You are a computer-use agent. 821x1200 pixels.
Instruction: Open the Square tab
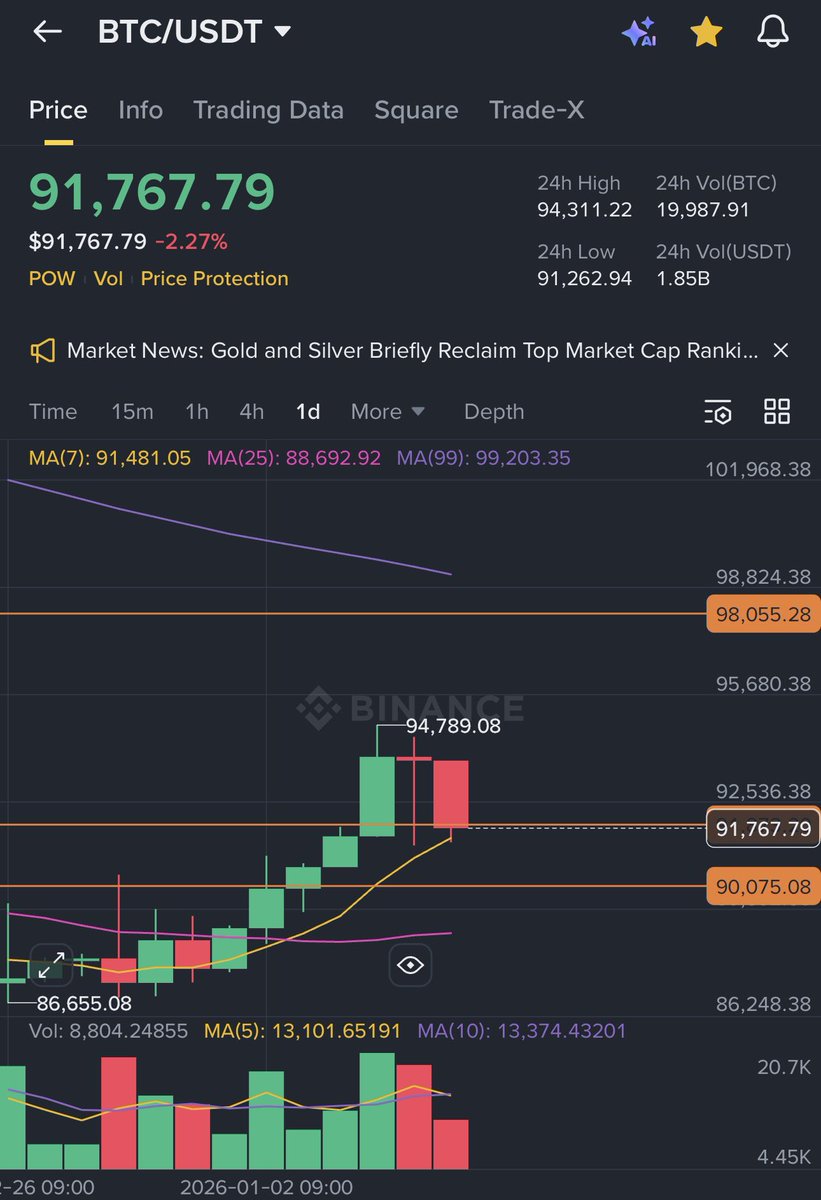tap(416, 110)
